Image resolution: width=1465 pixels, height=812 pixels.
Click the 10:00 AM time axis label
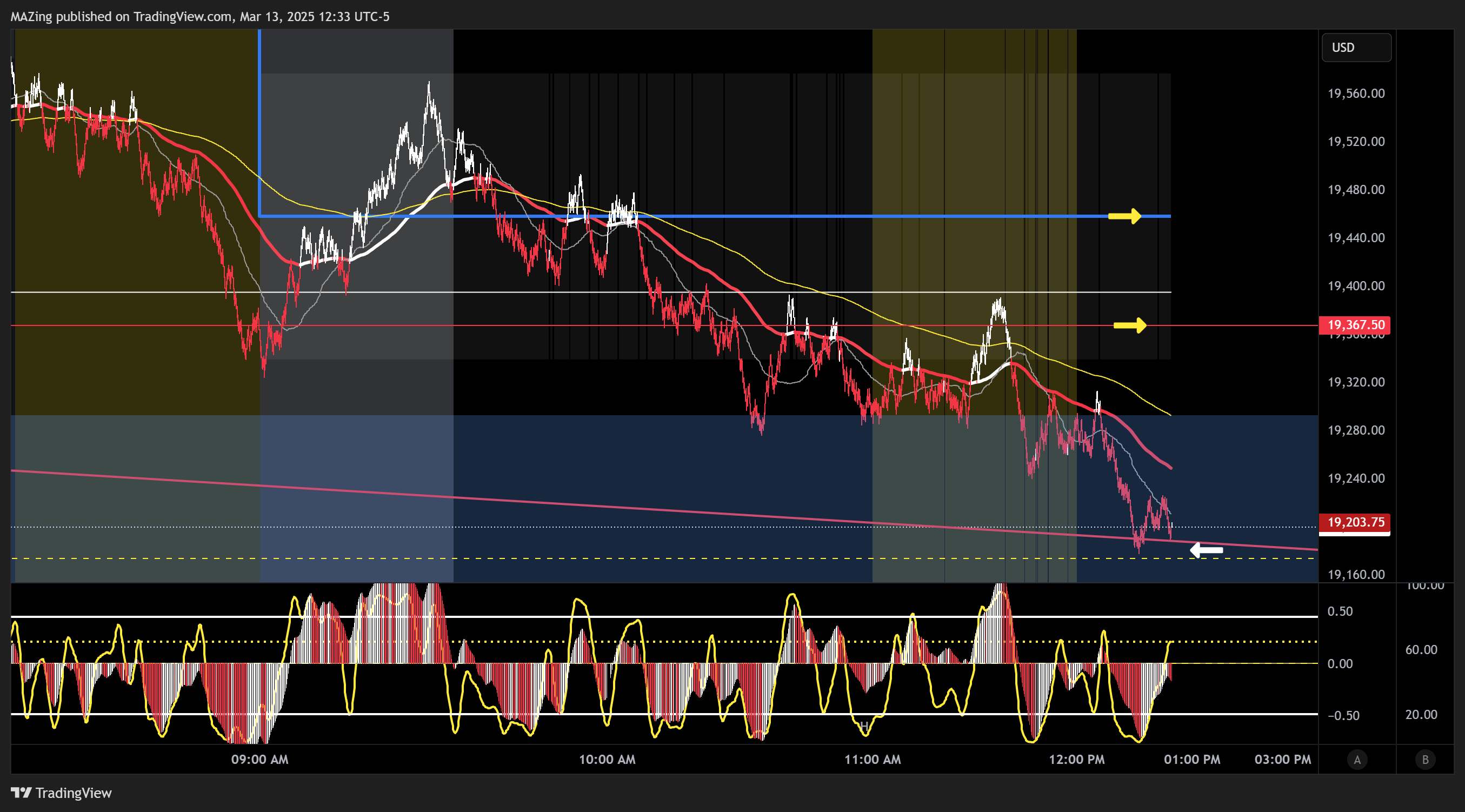(x=607, y=760)
